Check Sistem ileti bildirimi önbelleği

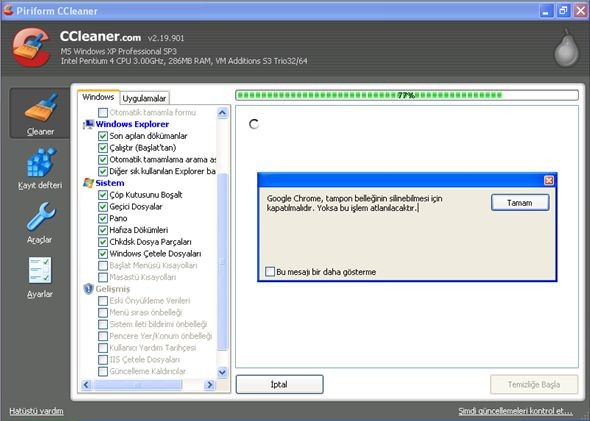[x=102, y=324]
